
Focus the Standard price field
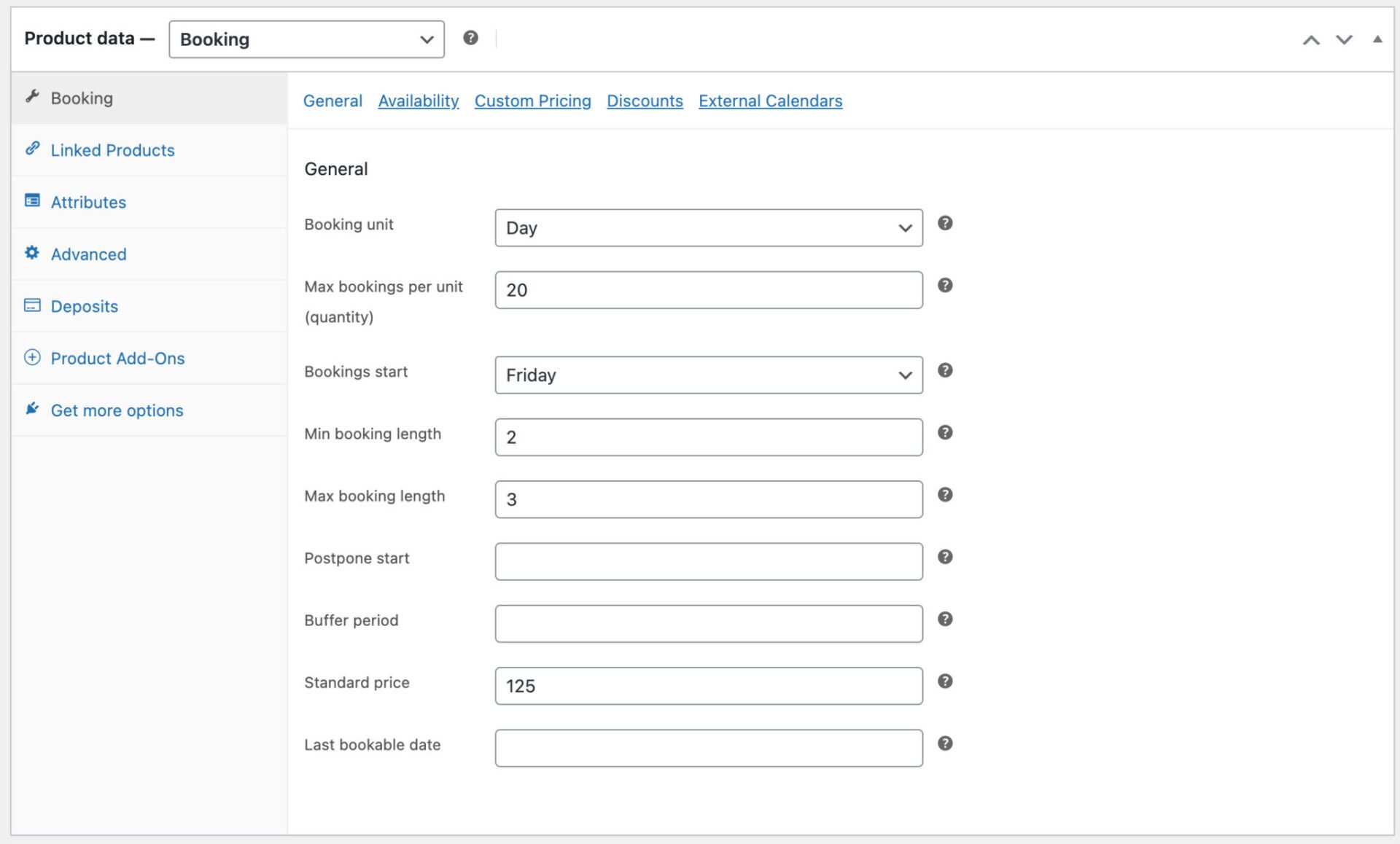(709, 686)
